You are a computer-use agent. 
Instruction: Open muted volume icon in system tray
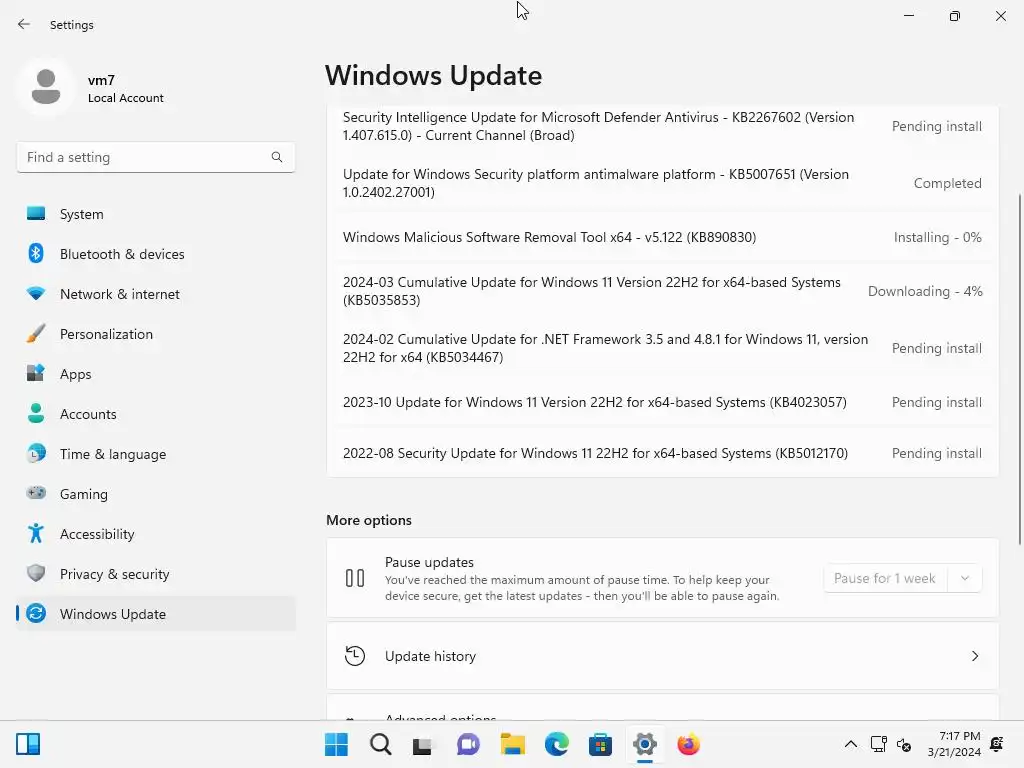(904, 744)
